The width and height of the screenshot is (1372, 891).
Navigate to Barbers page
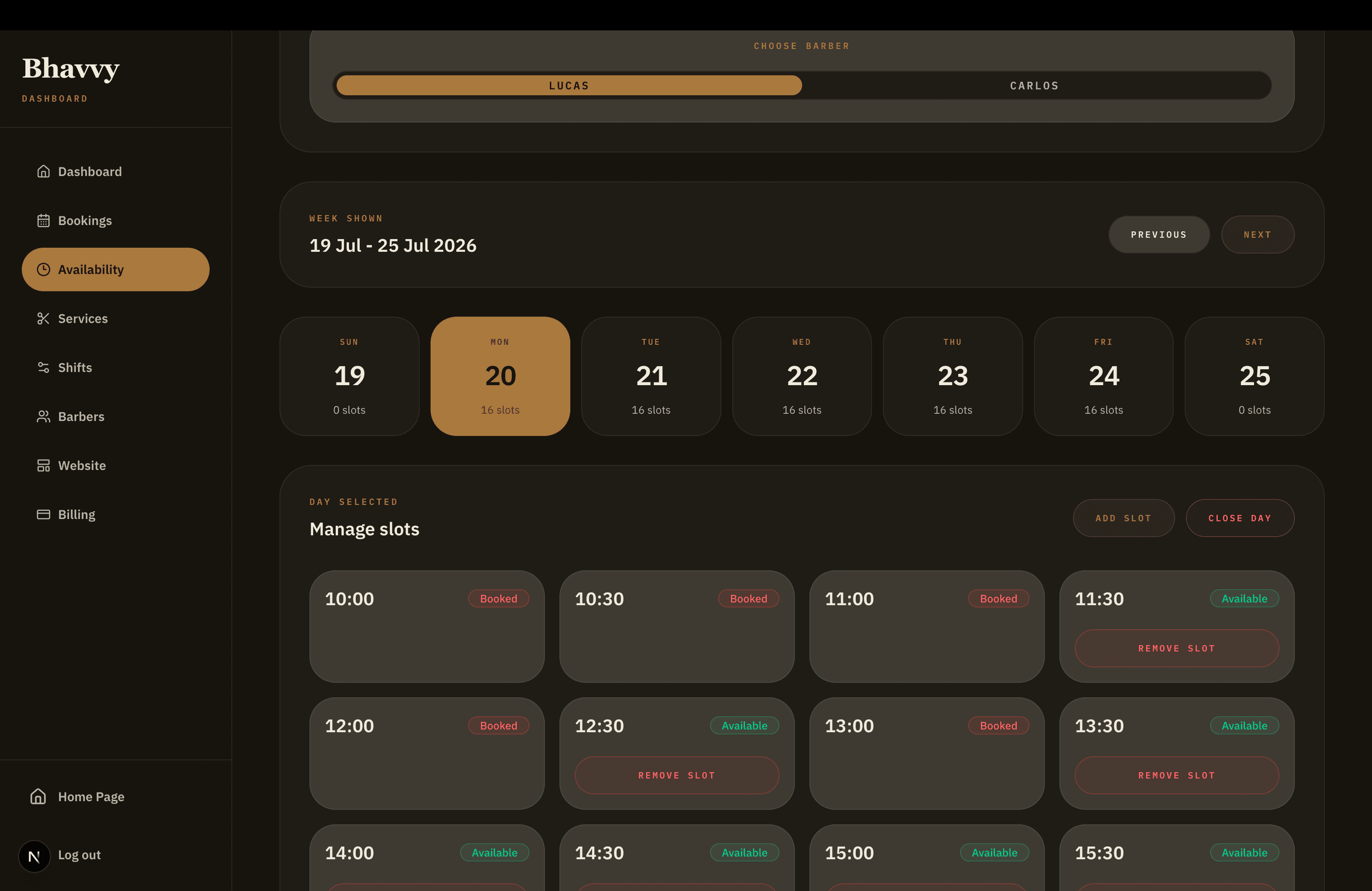[115, 416]
